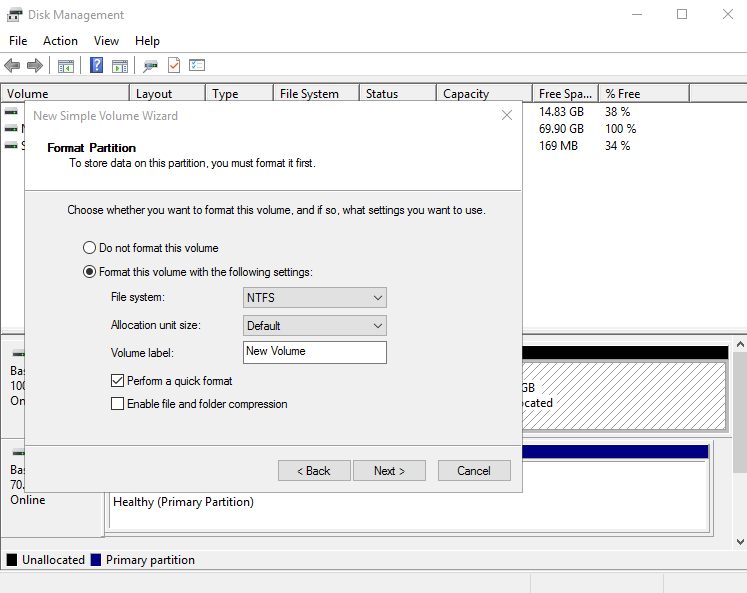Image resolution: width=747 pixels, height=593 pixels.
Task: Click the Online disk status label
Action: coord(28,500)
